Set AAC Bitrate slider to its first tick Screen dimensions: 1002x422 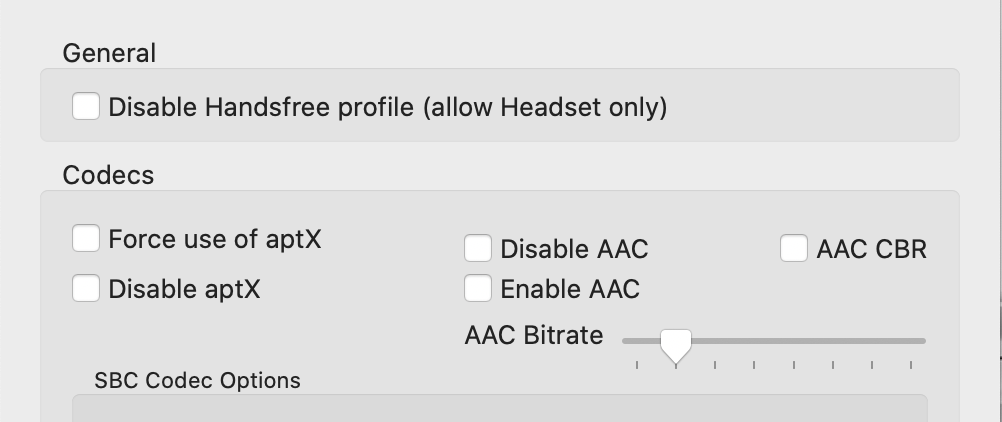pos(637,341)
